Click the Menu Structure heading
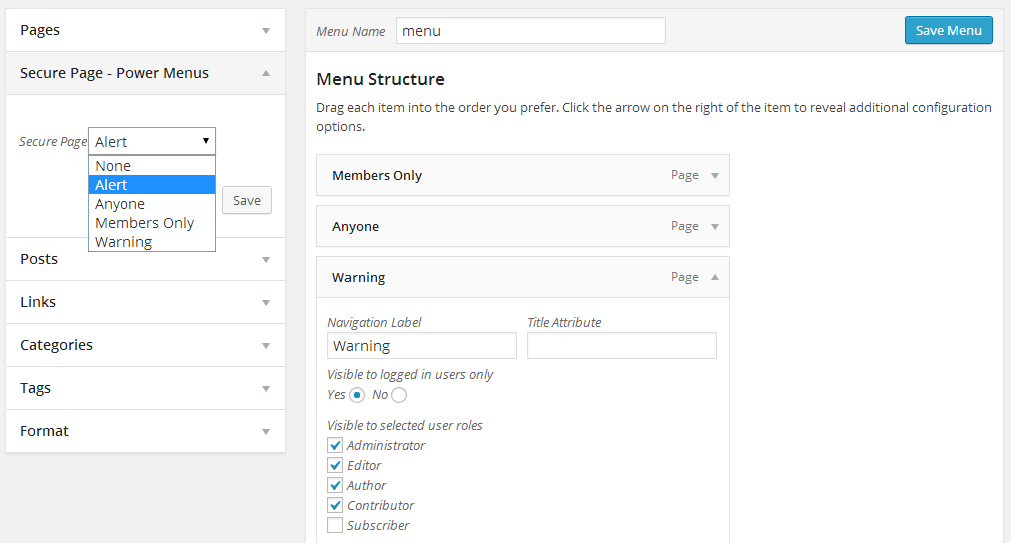The height and width of the screenshot is (543, 1011). point(380,79)
